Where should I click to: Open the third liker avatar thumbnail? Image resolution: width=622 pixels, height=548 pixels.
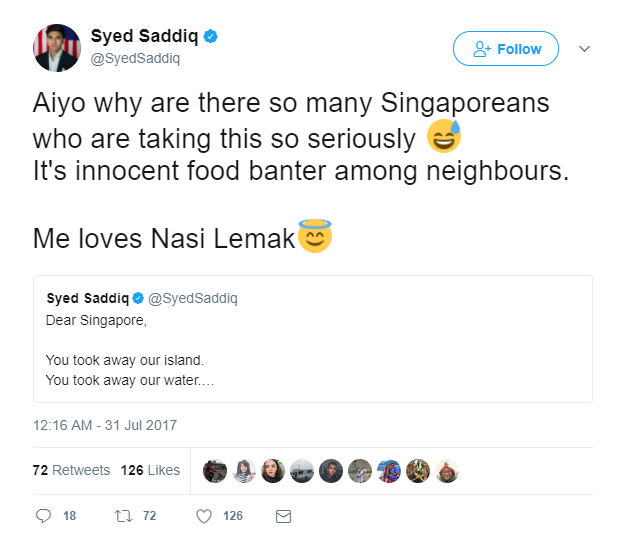point(273,471)
